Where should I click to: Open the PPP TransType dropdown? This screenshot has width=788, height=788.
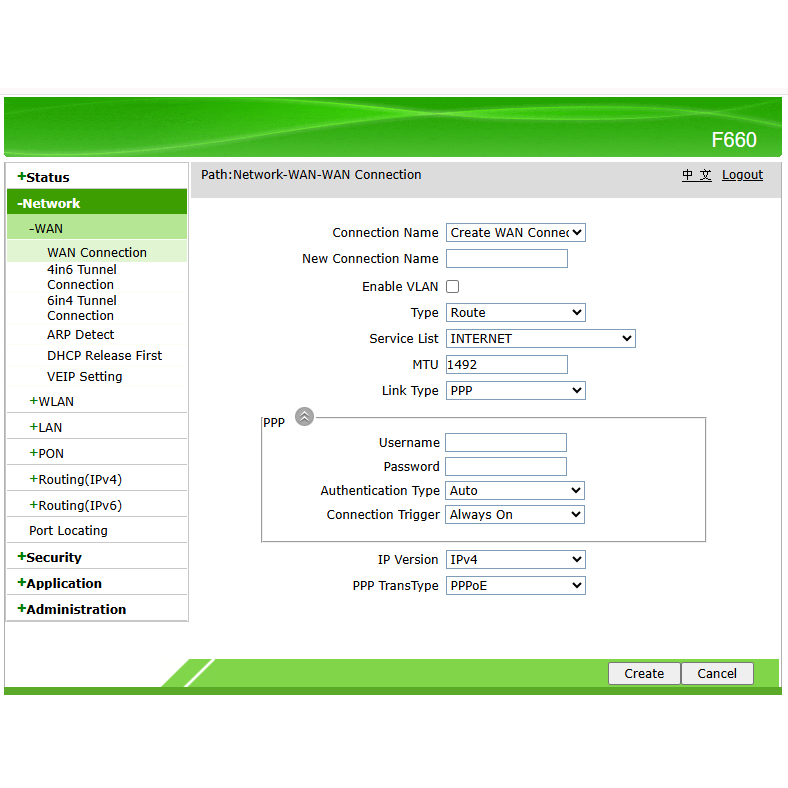point(515,586)
